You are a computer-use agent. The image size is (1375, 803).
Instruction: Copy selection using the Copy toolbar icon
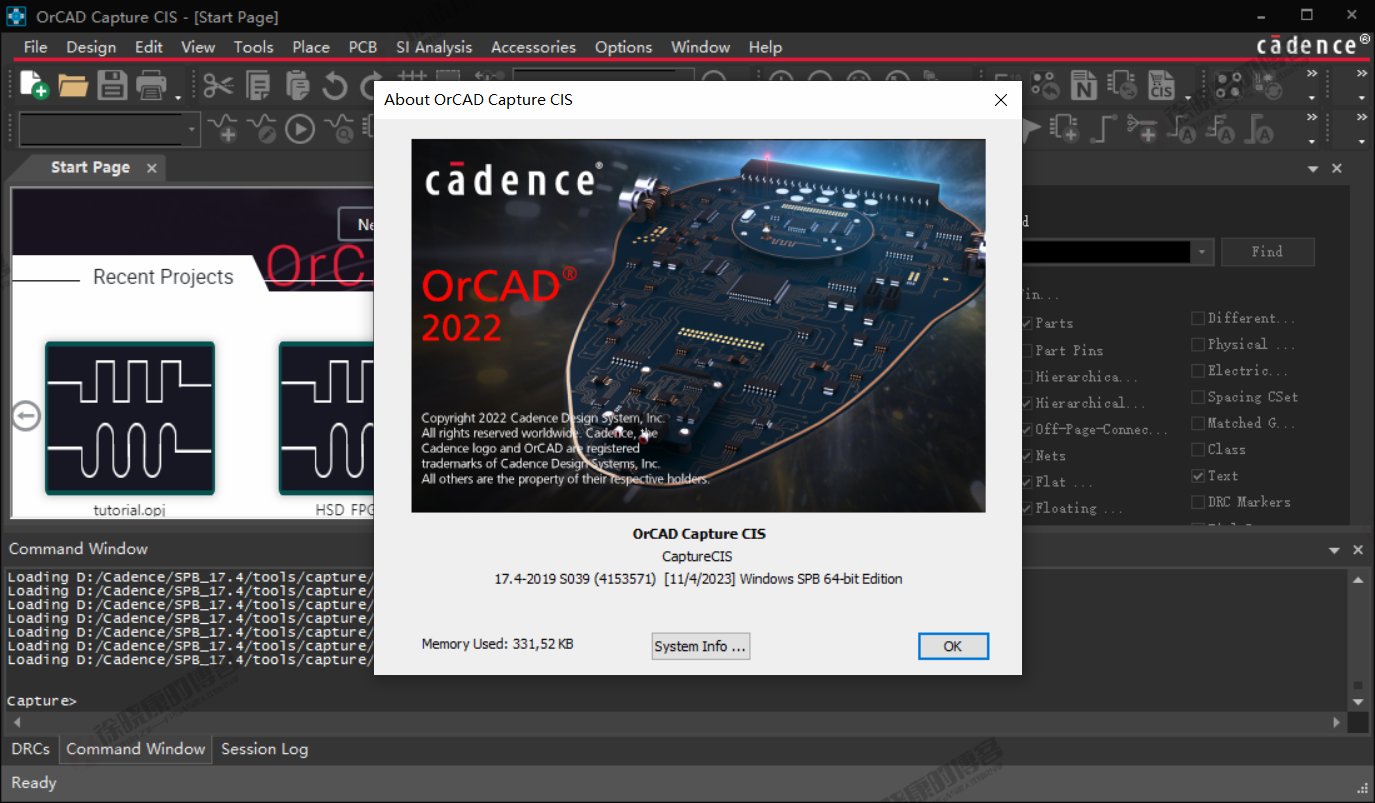pos(258,85)
